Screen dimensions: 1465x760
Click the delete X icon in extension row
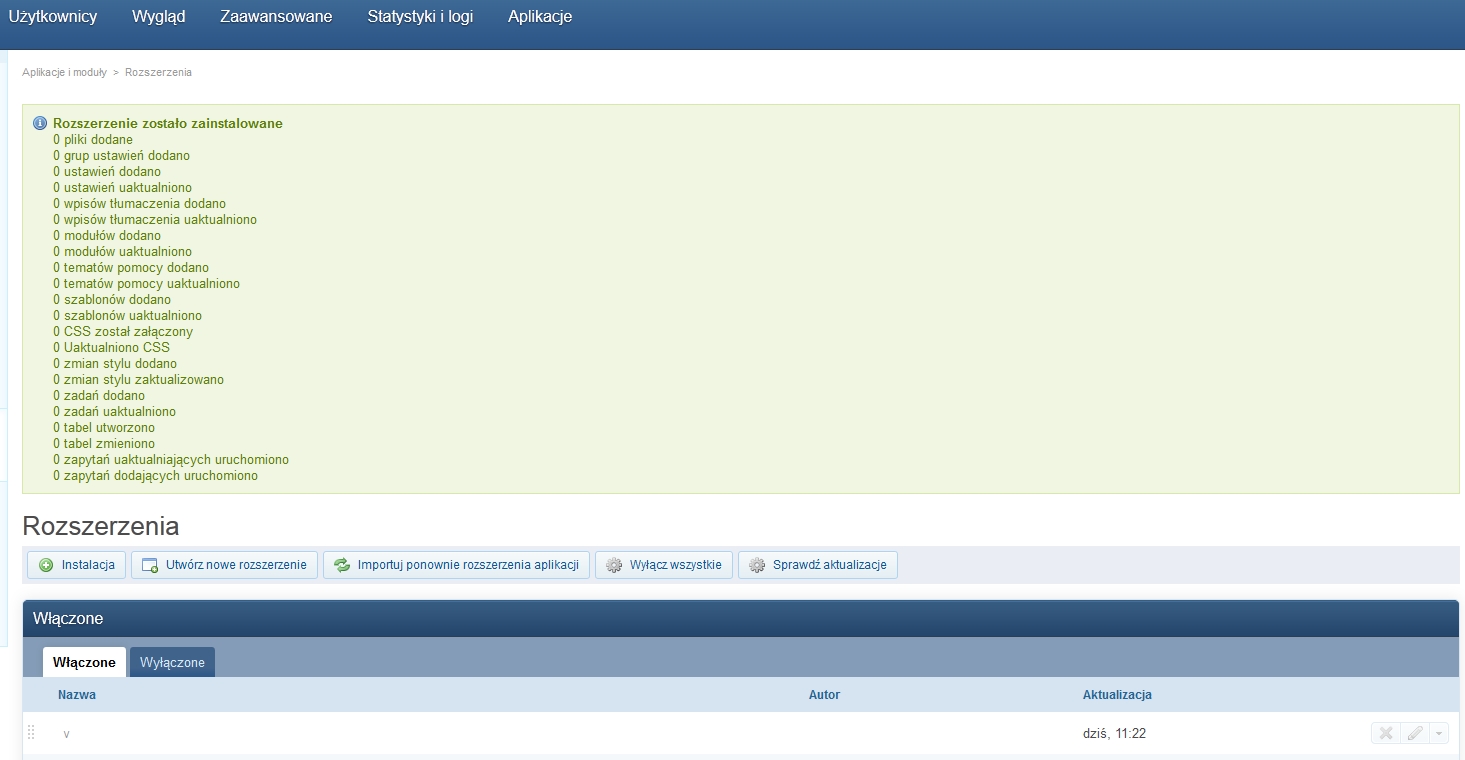point(1386,733)
